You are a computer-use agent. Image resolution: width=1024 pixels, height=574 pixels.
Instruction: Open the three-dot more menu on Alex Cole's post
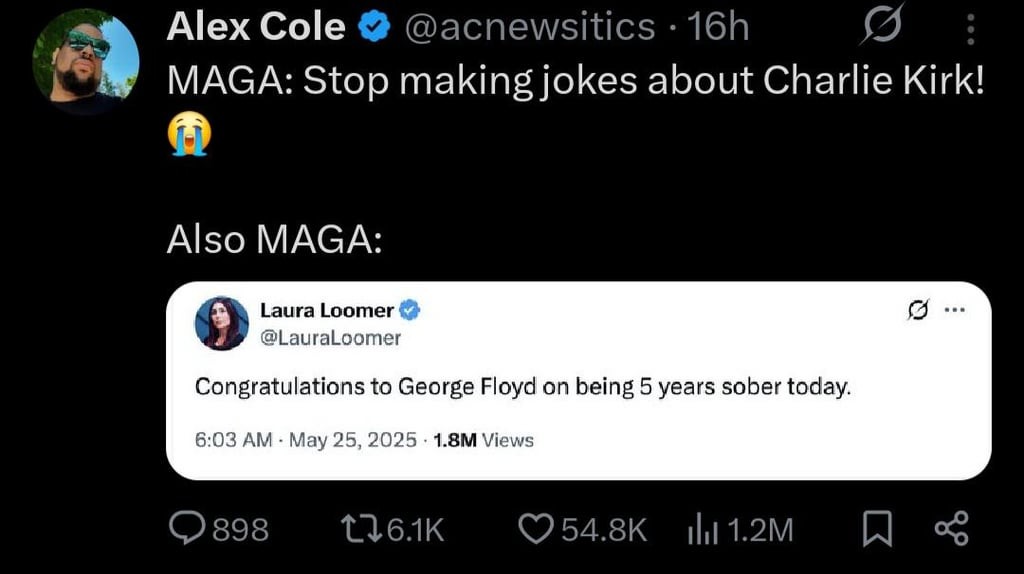(x=969, y=30)
